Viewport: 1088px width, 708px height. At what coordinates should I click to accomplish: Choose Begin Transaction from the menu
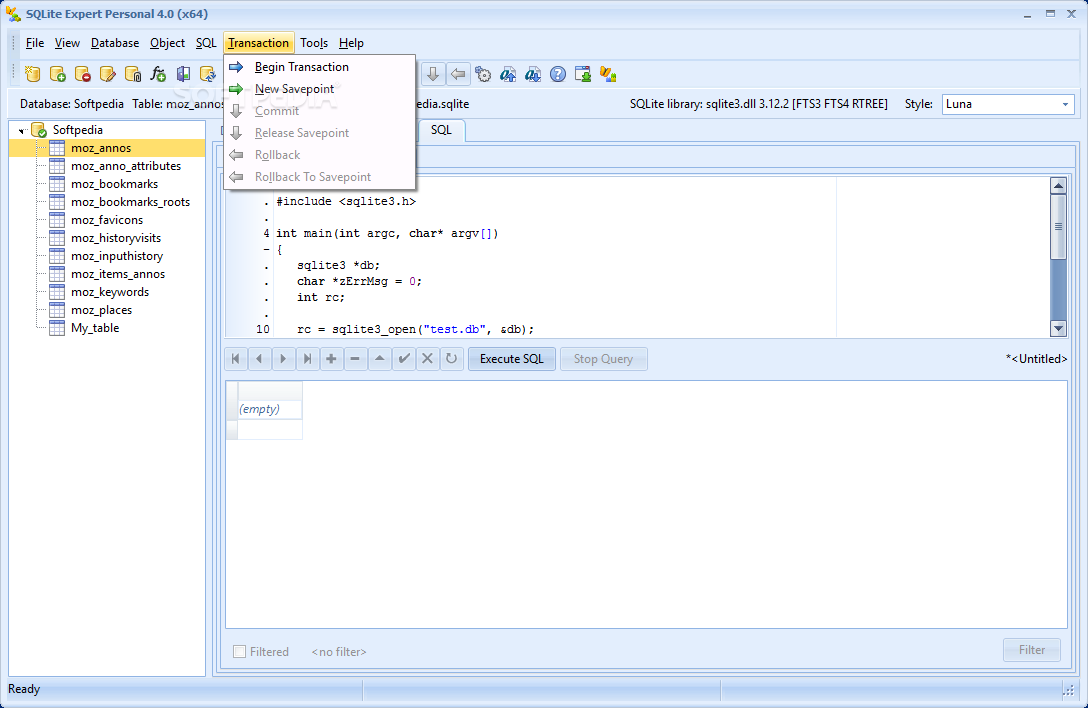coord(319,67)
